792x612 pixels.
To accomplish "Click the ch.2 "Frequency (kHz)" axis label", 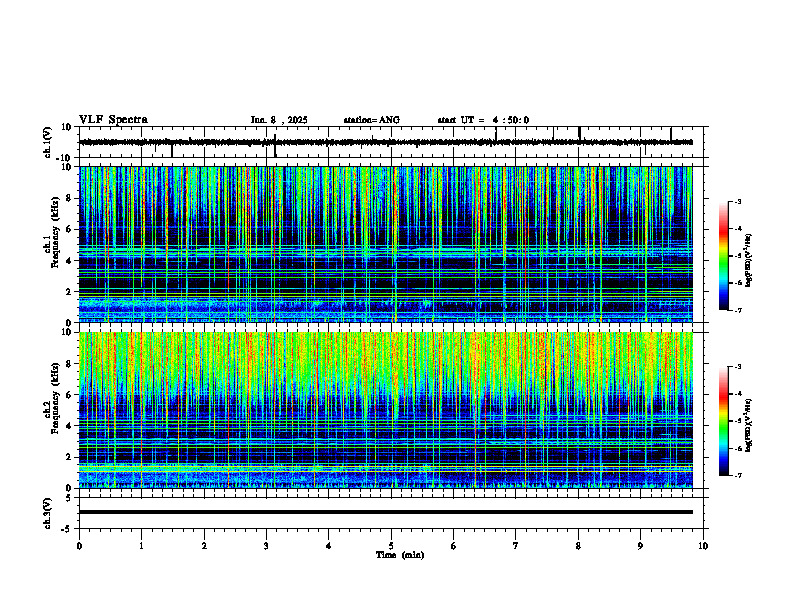I will point(56,398).
